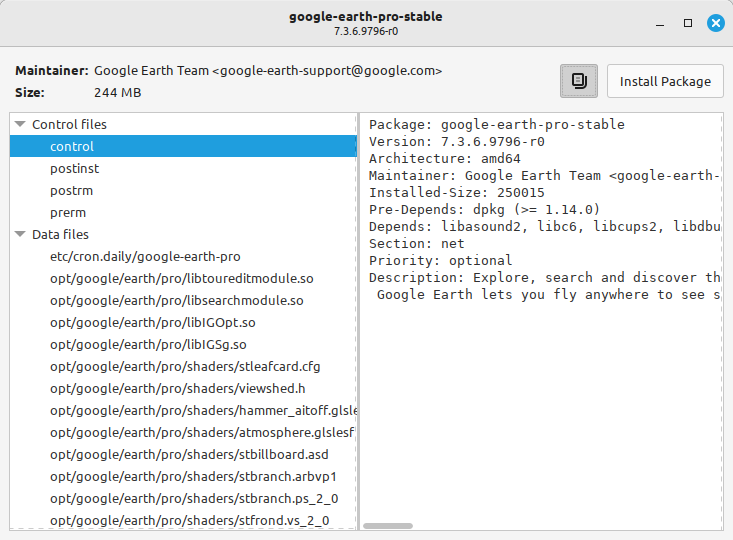
Task: Click the 'Architecture: amd64' line
Action: [445, 158]
